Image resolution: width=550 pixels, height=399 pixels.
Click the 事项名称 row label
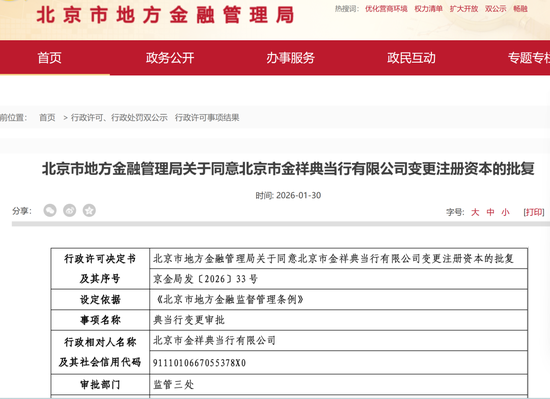tap(100, 320)
